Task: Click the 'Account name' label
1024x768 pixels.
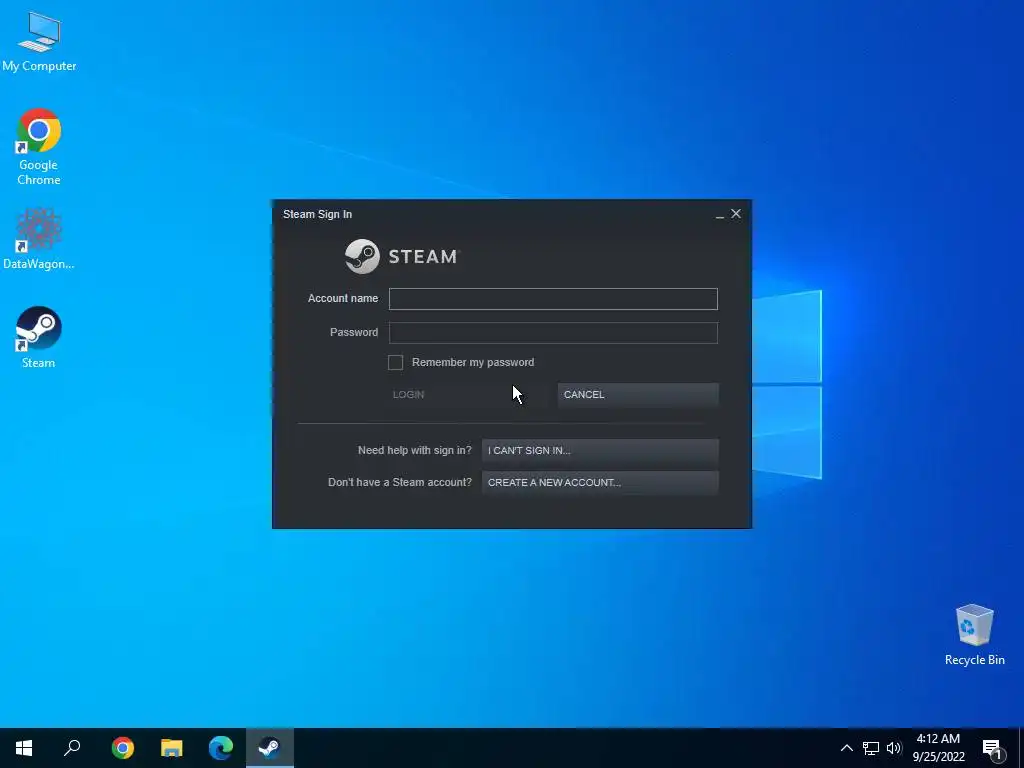Action: point(343,298)
